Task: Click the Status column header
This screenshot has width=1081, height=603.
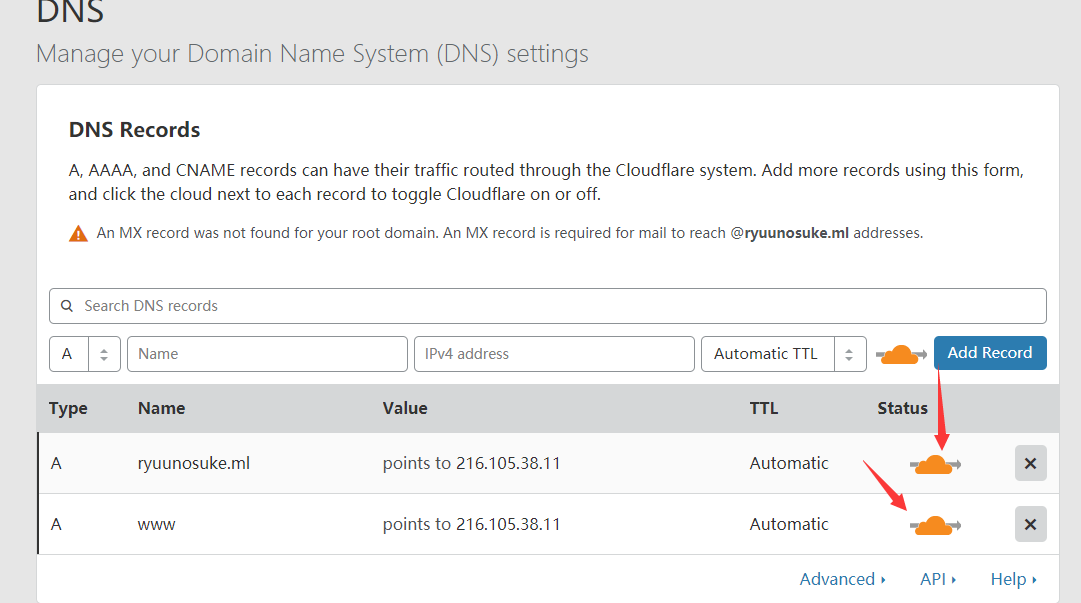Action: click(902, 409)
